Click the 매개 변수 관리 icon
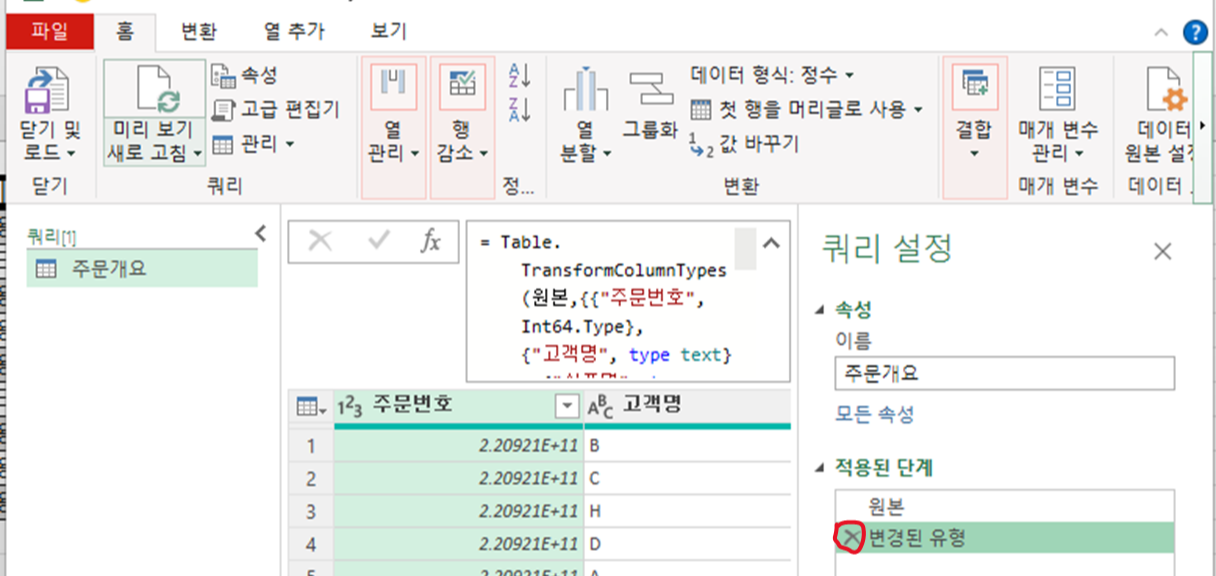The height and width of the screenshot is (576, 1216). coord(1058,90)
